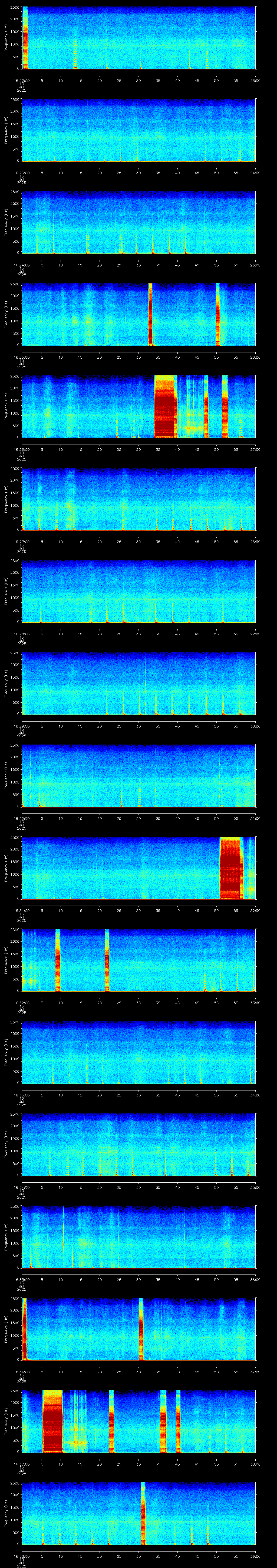This screenshot has width=277, height=1568.
Task: Mark the burst near 9 seconds in 16:31 panel
Action: (x=58, y=960)
